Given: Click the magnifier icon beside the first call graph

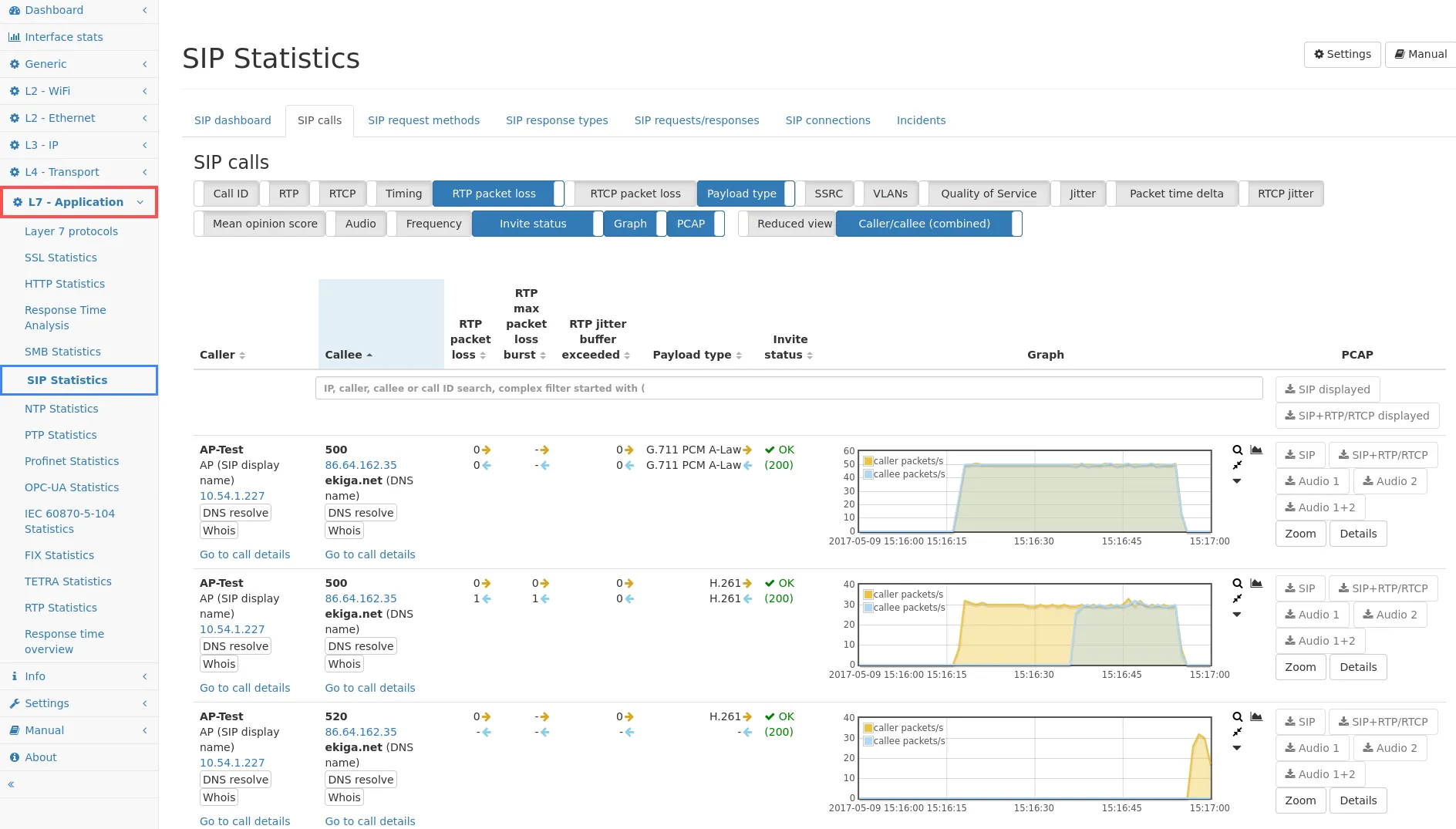Looking at the screenshot, I should click(1237, 450).
